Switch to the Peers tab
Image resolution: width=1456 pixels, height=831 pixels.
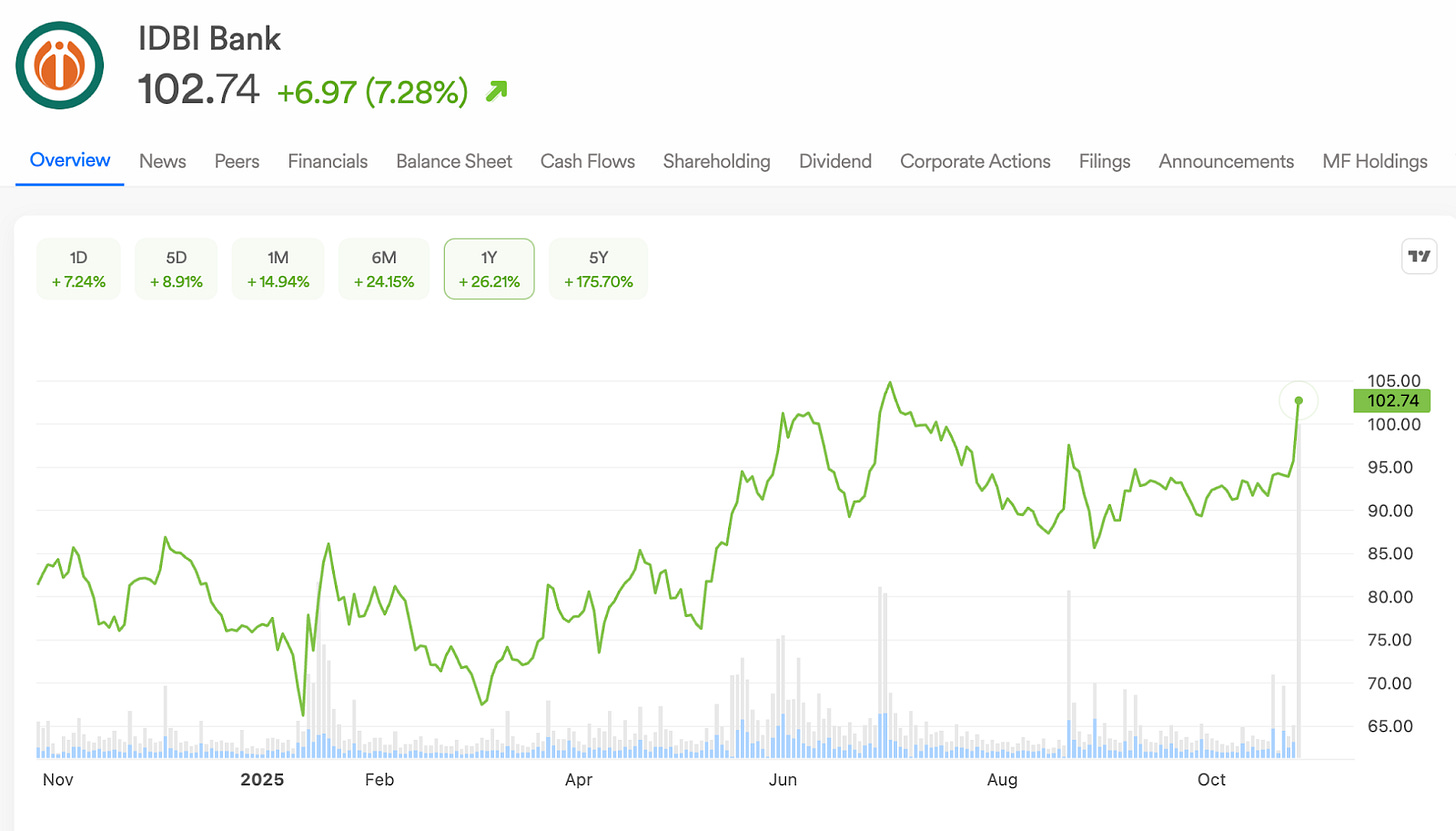237,161
